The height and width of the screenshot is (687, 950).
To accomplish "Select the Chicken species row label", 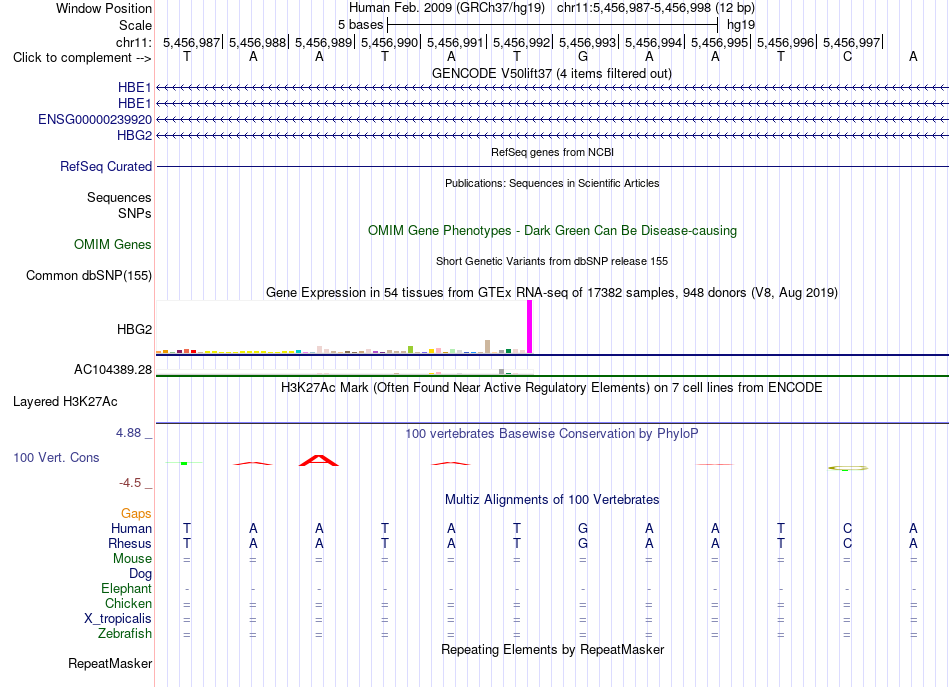I will pos(128,603).
